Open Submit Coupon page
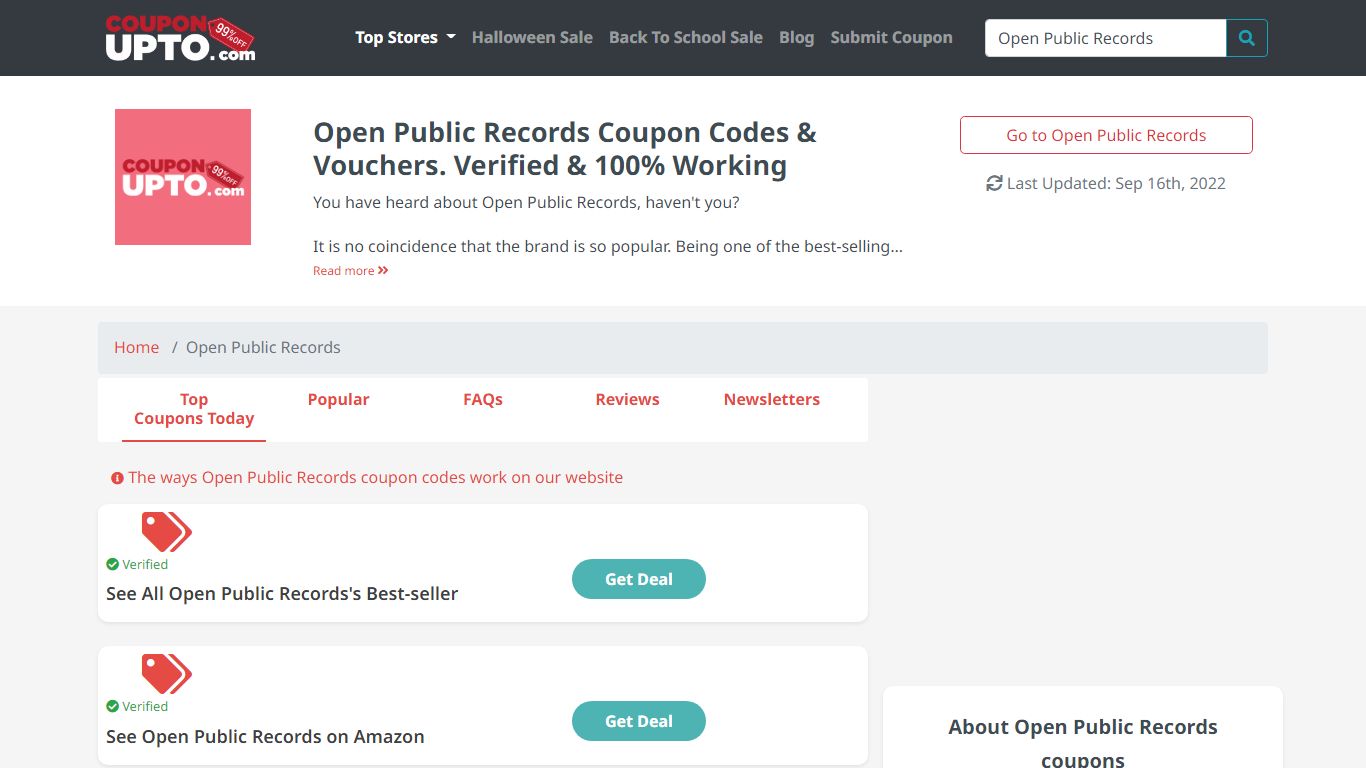1366x768 pixels. (x=892, y=37)
